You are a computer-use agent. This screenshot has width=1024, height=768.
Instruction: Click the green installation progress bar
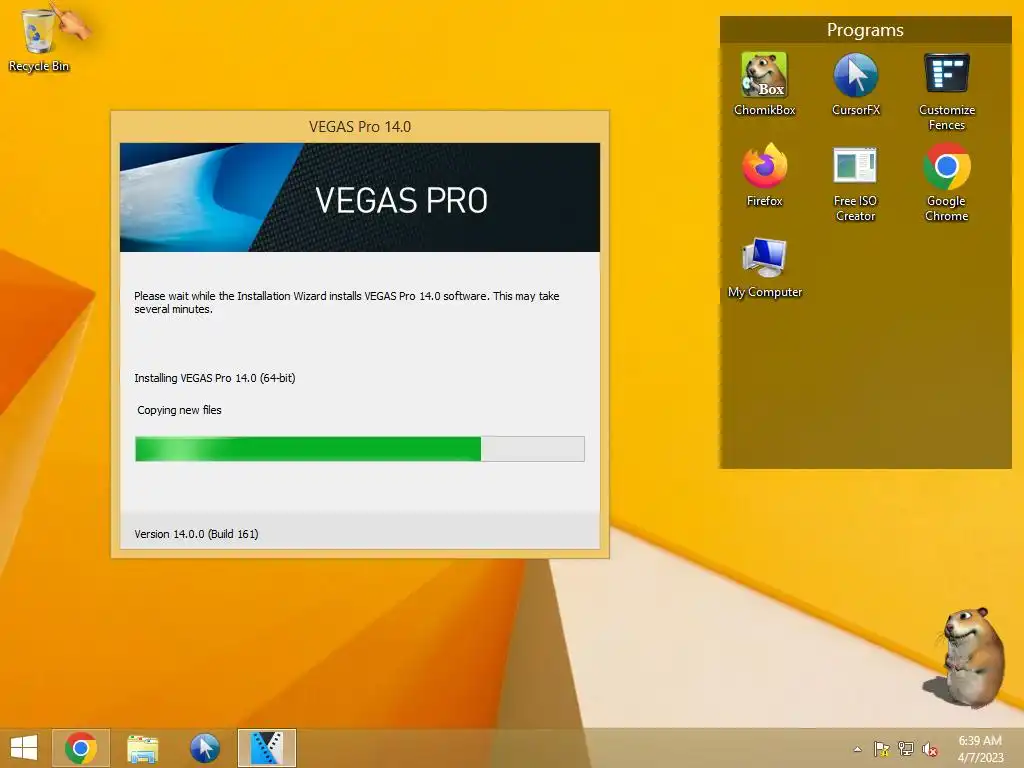click(360, 449)
